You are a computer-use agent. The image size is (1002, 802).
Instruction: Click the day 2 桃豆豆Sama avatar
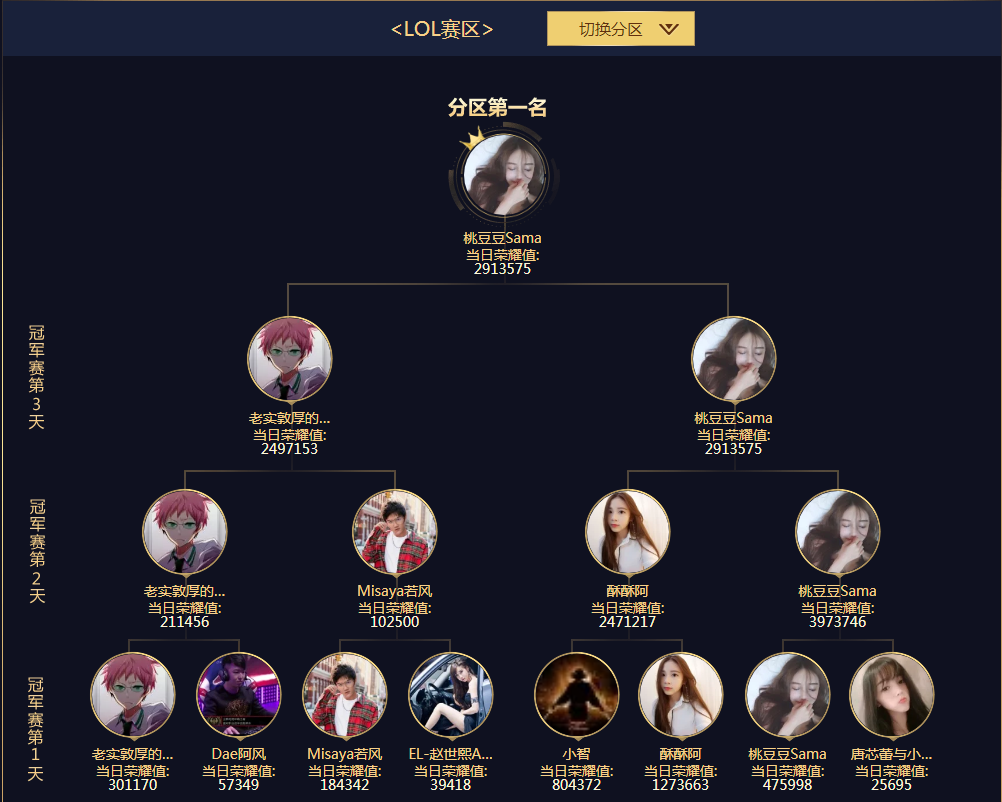point(838,532)
